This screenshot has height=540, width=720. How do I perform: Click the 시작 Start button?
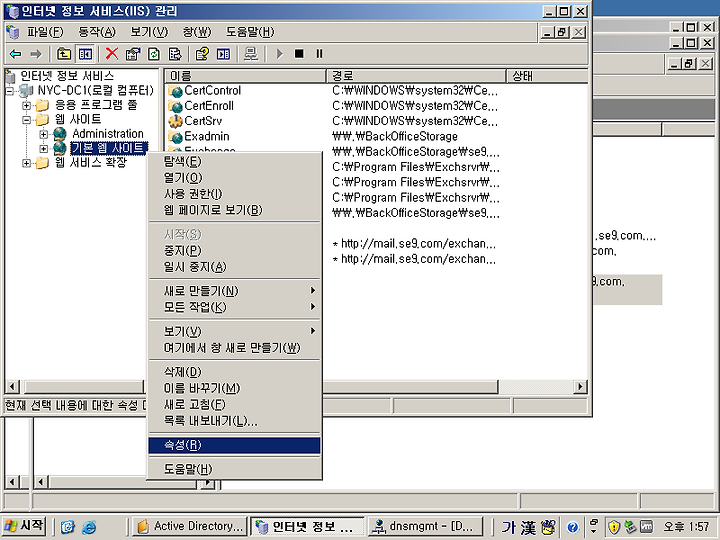click(x=24, y=526)
